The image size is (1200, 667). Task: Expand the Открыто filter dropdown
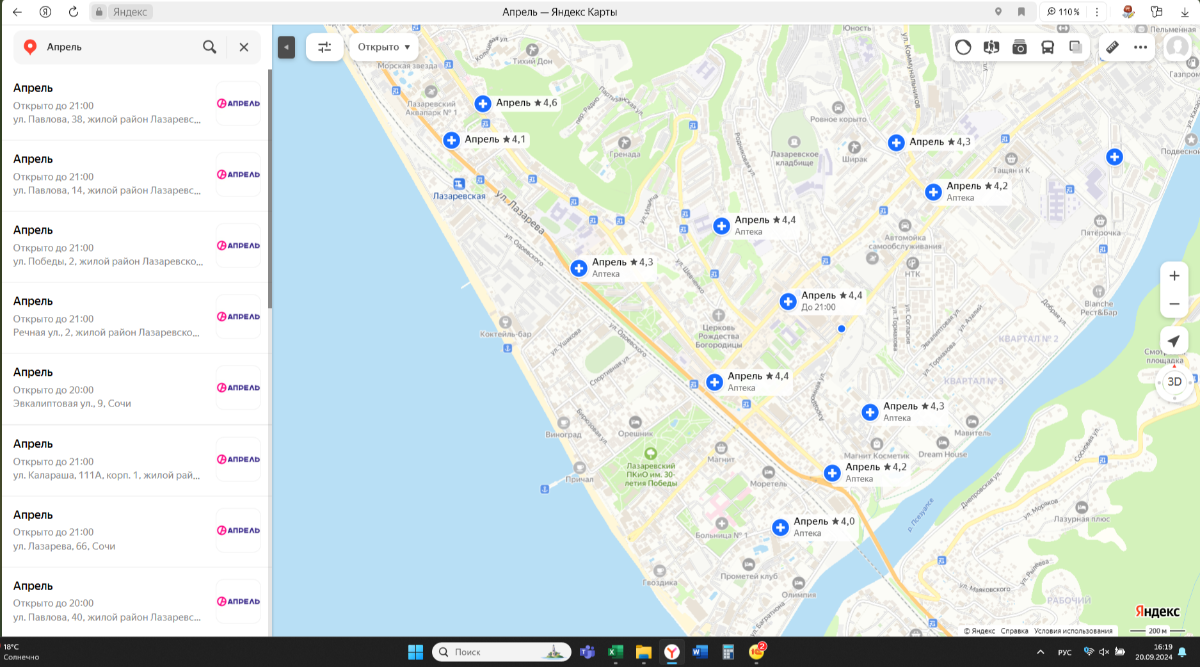tap(384, 47)
